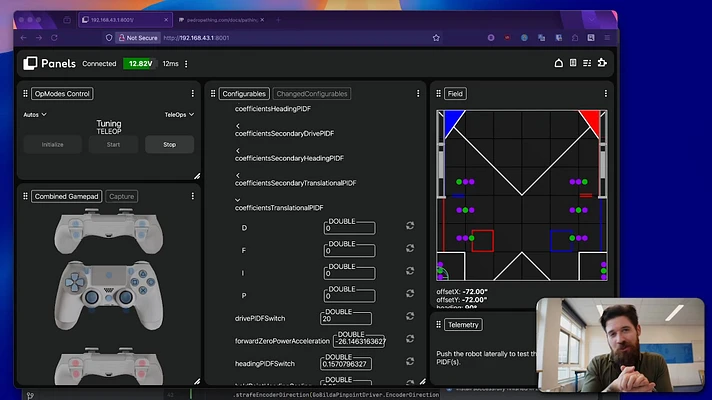Open the Field panel three-dot menu

tap(606, 94)
